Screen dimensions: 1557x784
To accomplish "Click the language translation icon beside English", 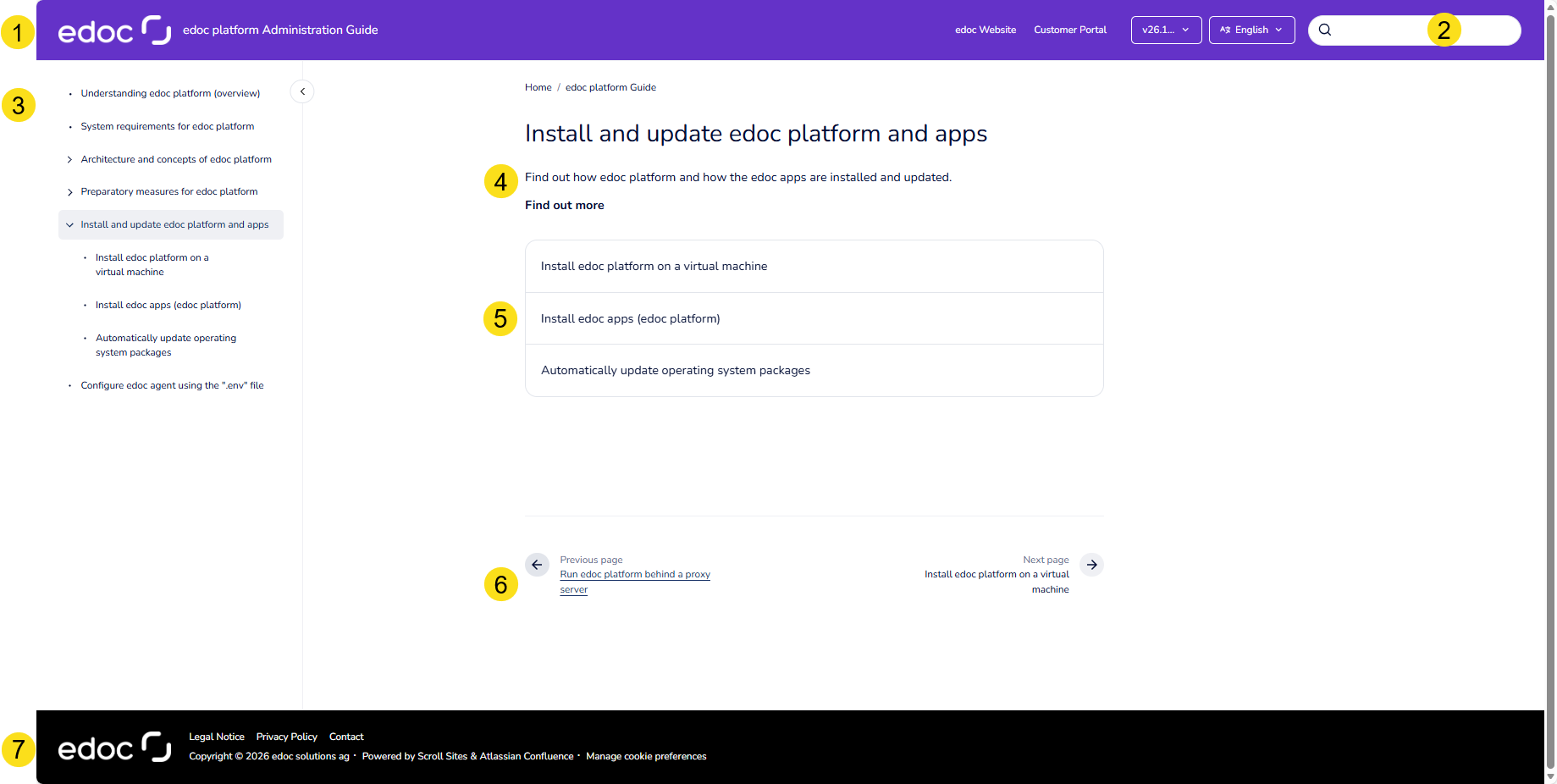I will click(x=1225, y=30).
